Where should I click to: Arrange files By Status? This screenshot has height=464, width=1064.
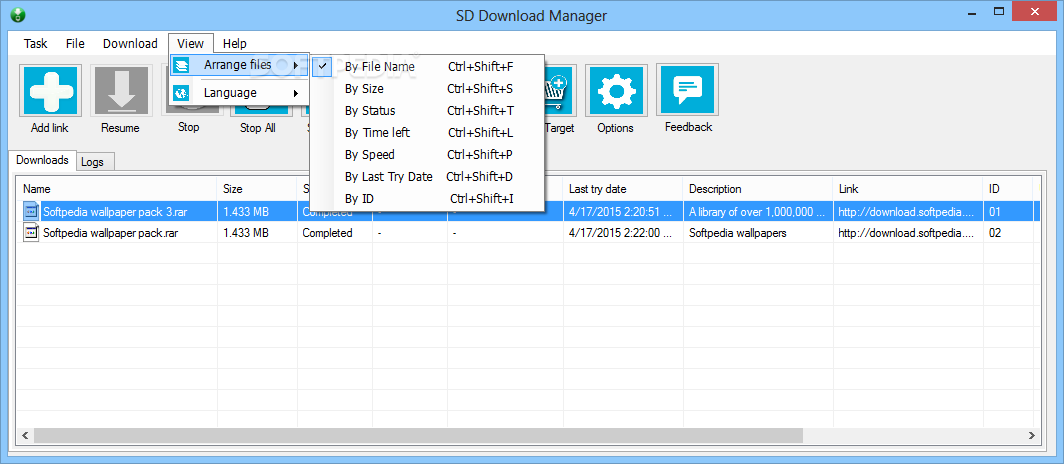(428, 111)
